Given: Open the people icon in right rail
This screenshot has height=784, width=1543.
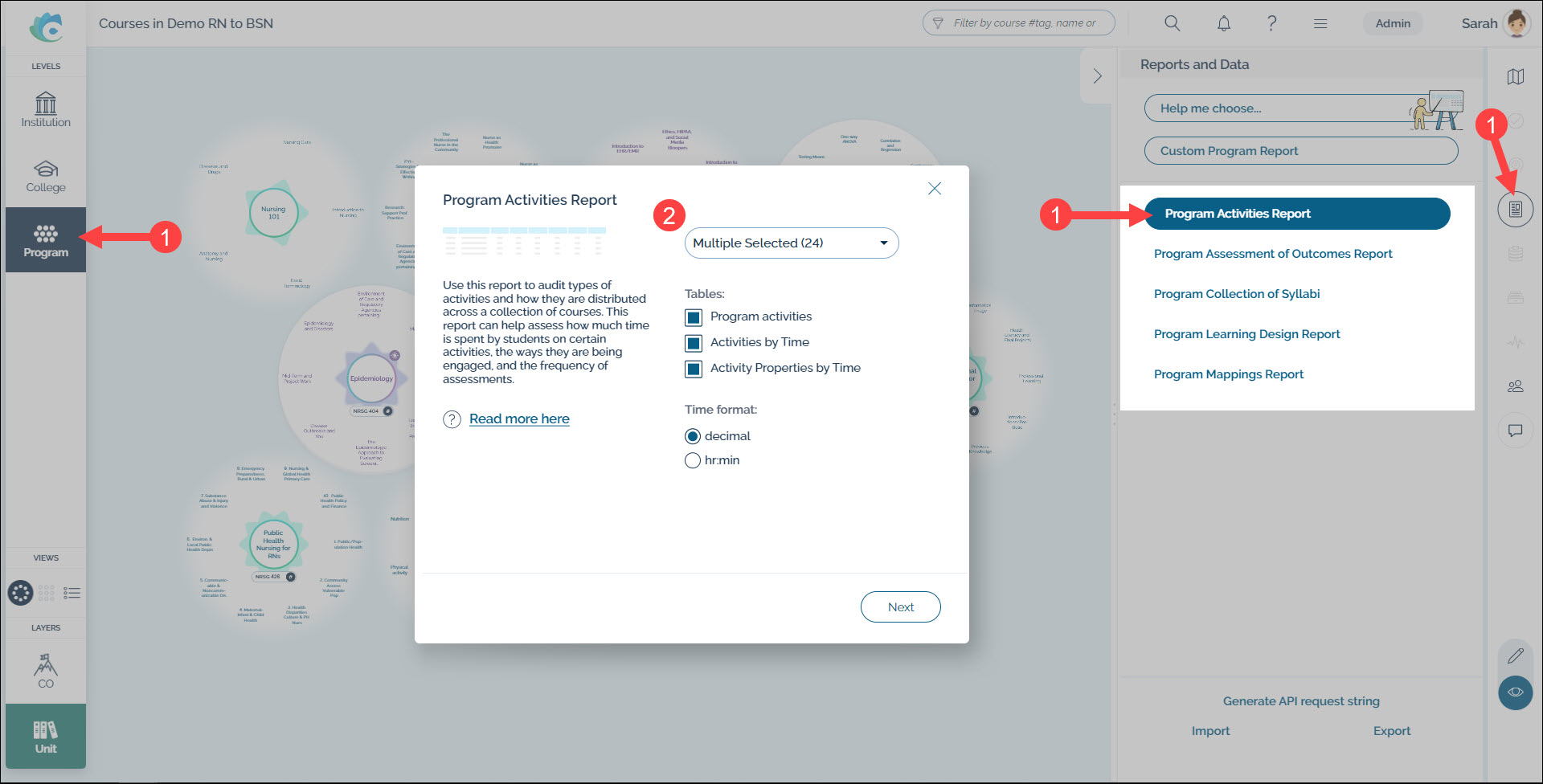Looking at the screenshot, I should [x=1516, y=386].
